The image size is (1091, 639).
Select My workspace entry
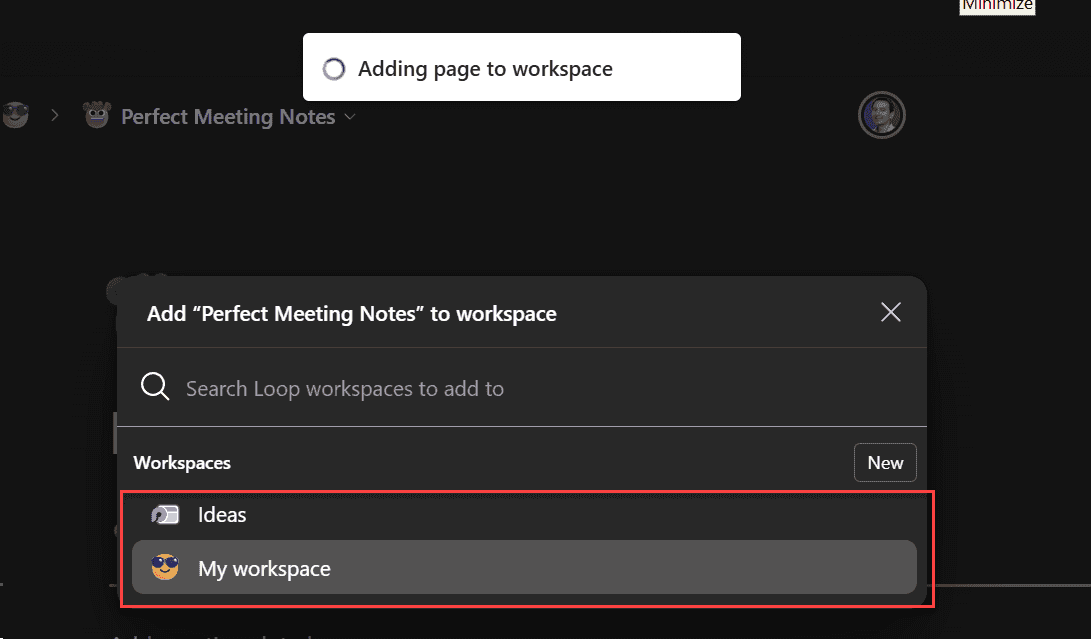(524, 567)
